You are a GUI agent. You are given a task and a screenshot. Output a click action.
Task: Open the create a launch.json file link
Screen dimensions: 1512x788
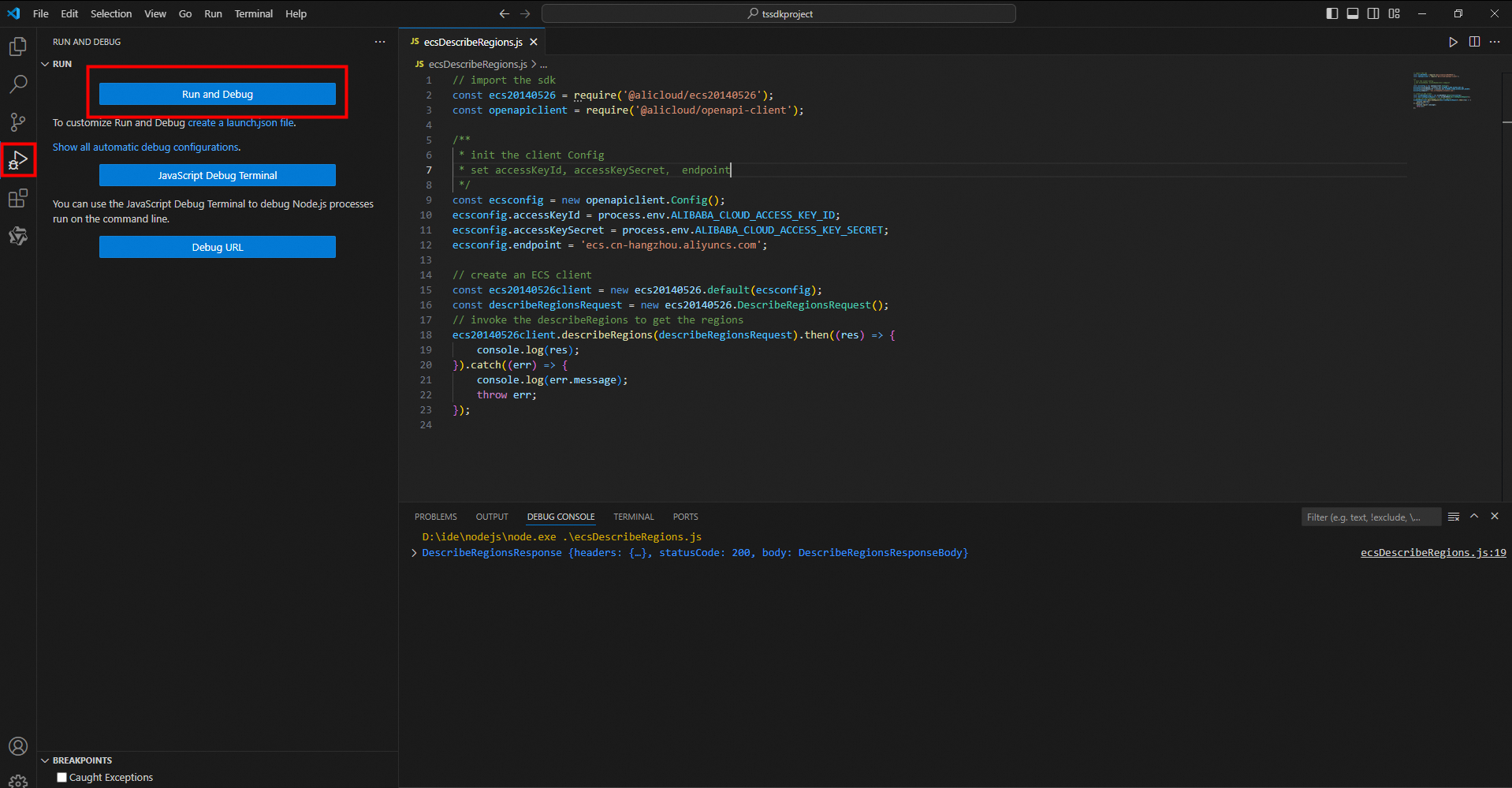(x=240, y=123)
